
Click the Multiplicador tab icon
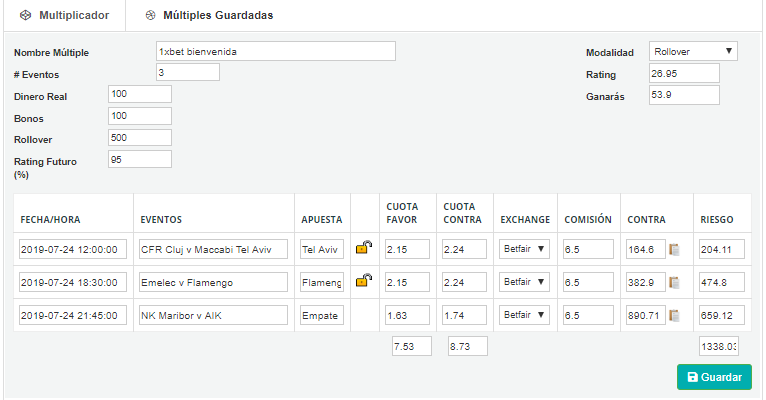[25, 16]
